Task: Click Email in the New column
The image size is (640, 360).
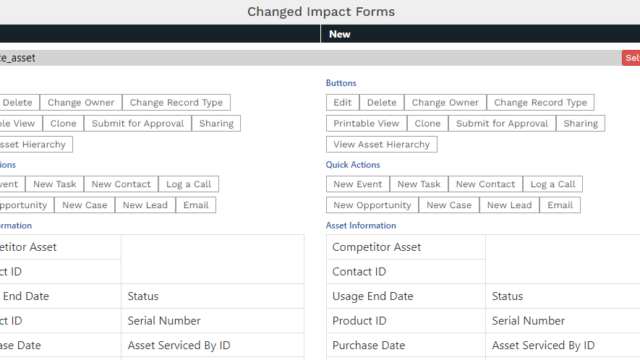Action: click(560, 205)
